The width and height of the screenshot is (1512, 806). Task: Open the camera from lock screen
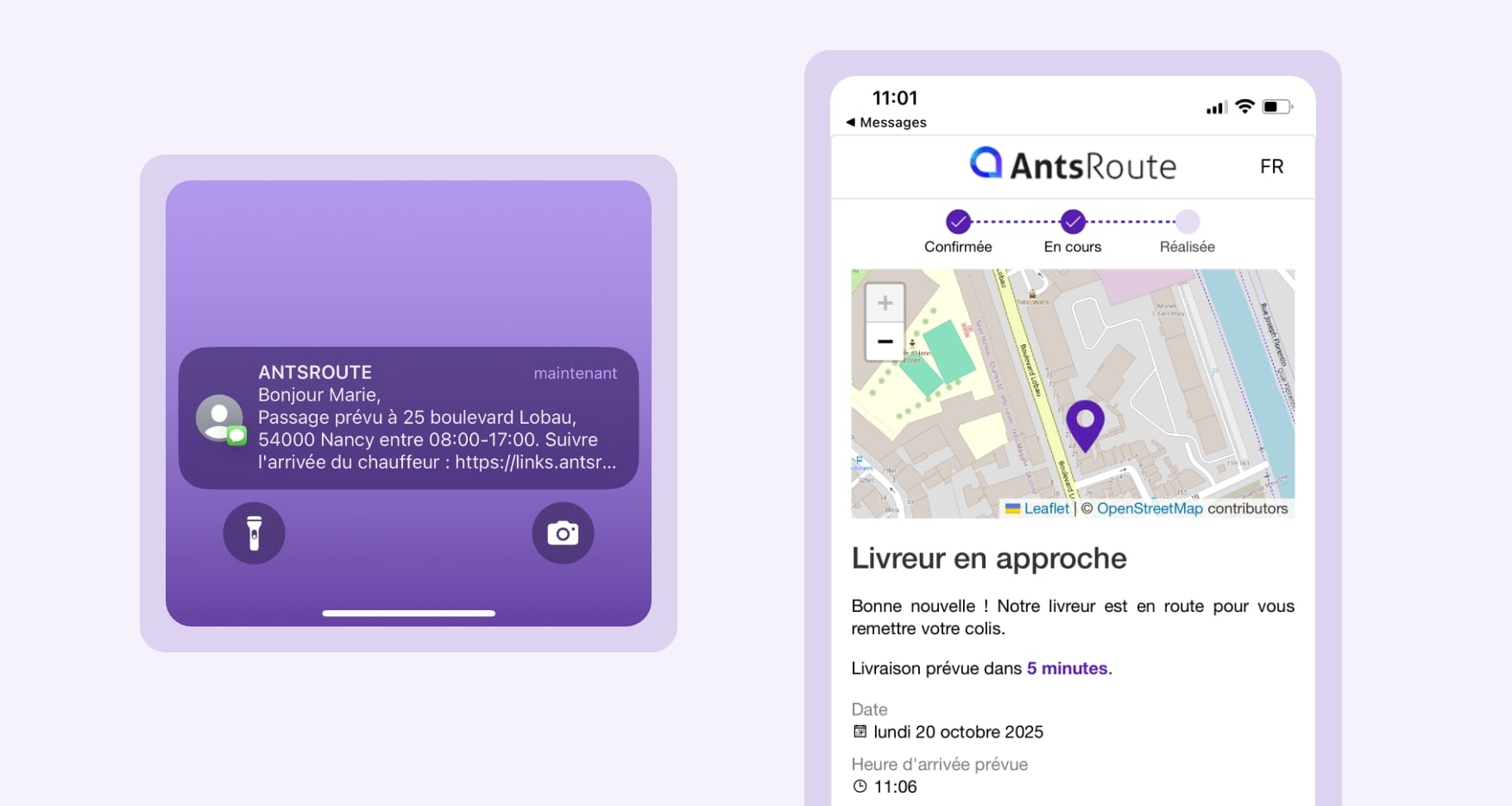tap(563, 533)
